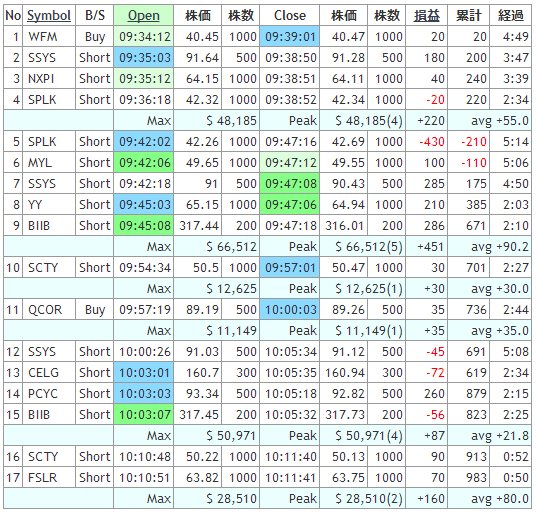Viewport: 536px width, 514px height.
Task: Click open time 09:54:34
Action: pyautogui.click(x=145, y=268)
